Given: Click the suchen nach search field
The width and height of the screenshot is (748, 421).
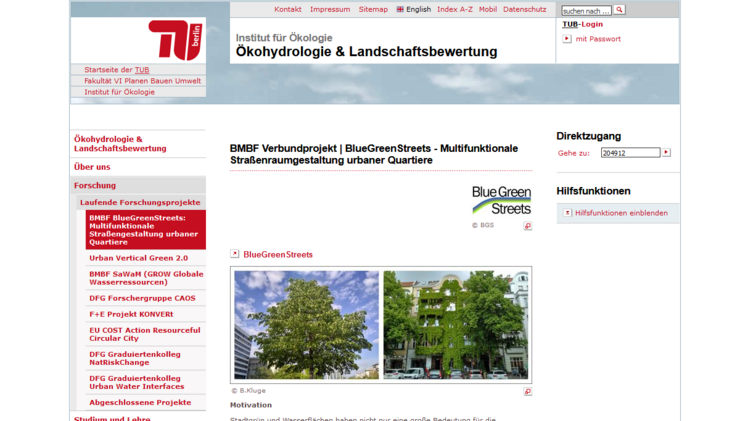Looking at the screenshot, I should pos(586,10).
